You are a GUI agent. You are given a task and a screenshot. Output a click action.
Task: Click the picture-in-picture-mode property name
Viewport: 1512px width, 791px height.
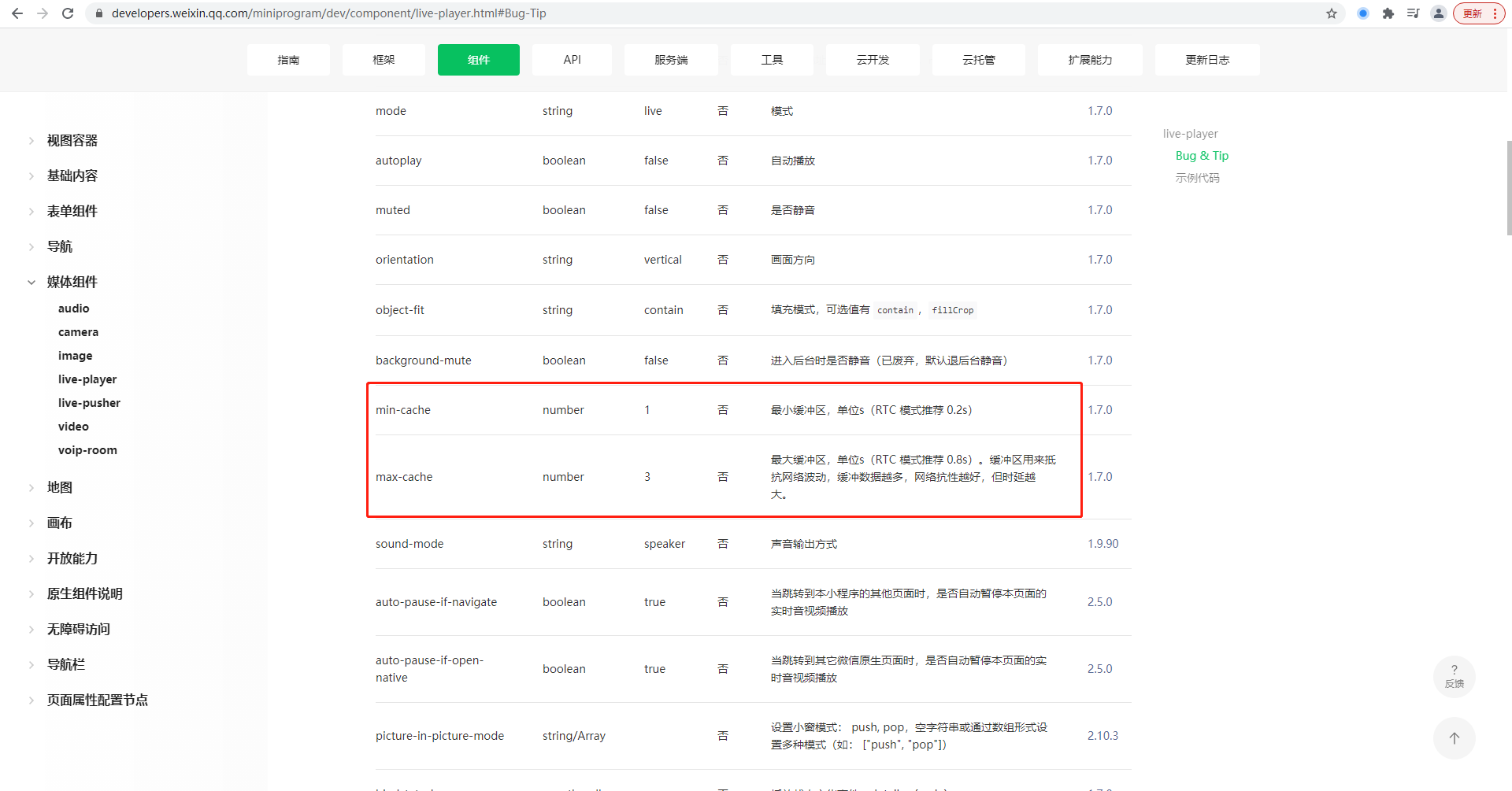click(439, 736)
